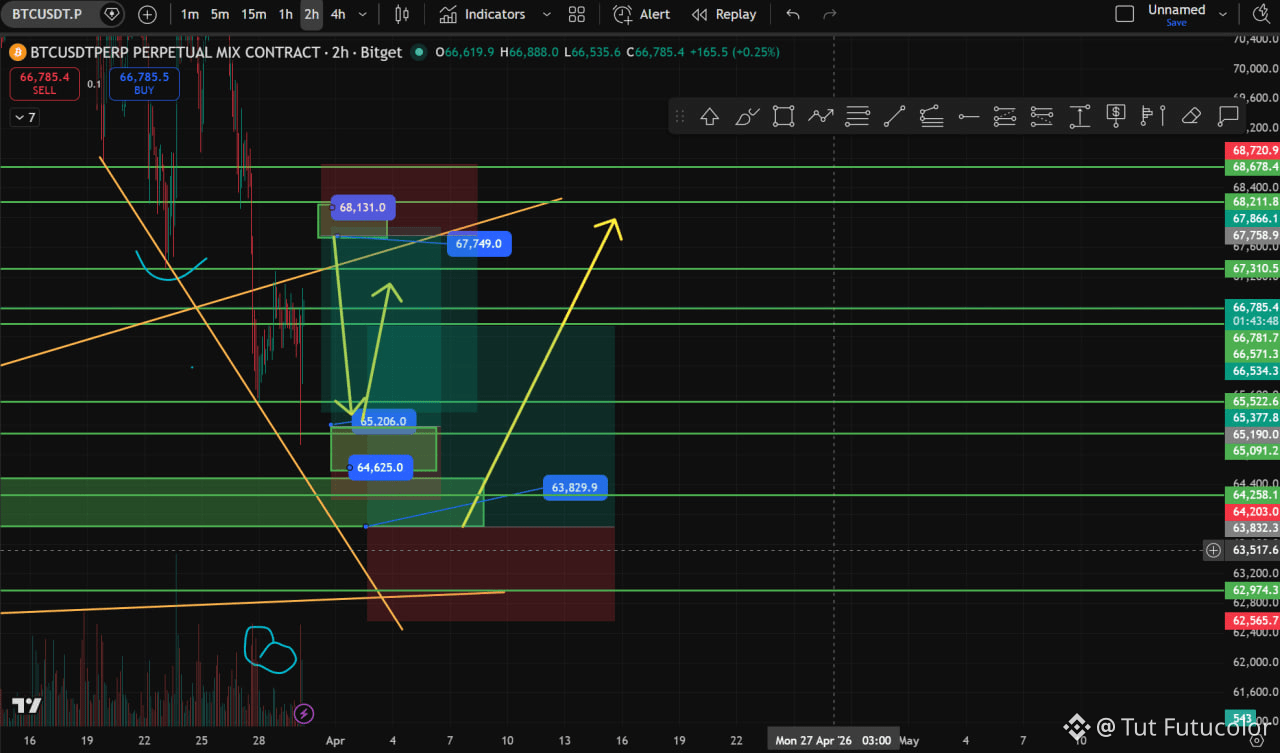1280x753 pixels.
Task: Grab the favorites toolbar drag handle
Action: [x=680, y=116]
